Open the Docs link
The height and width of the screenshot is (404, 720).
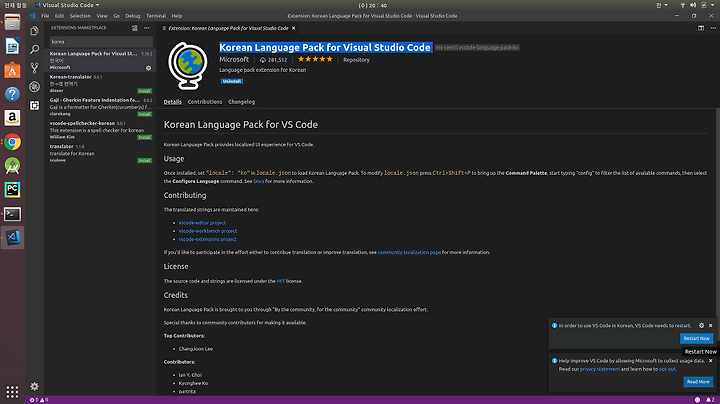pos(259,181)
